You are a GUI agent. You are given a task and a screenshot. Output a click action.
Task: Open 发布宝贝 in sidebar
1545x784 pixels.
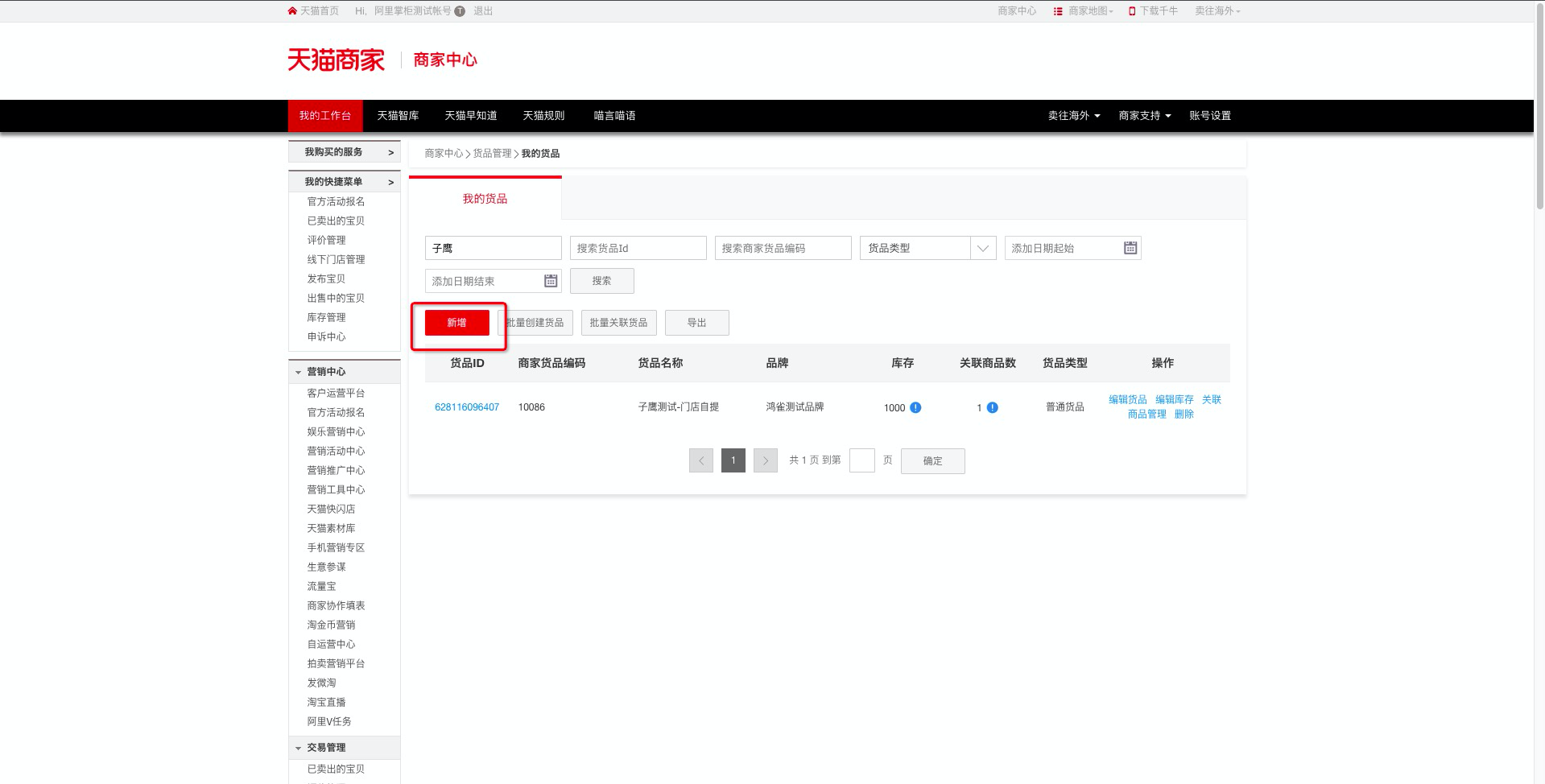coord(326,279)
